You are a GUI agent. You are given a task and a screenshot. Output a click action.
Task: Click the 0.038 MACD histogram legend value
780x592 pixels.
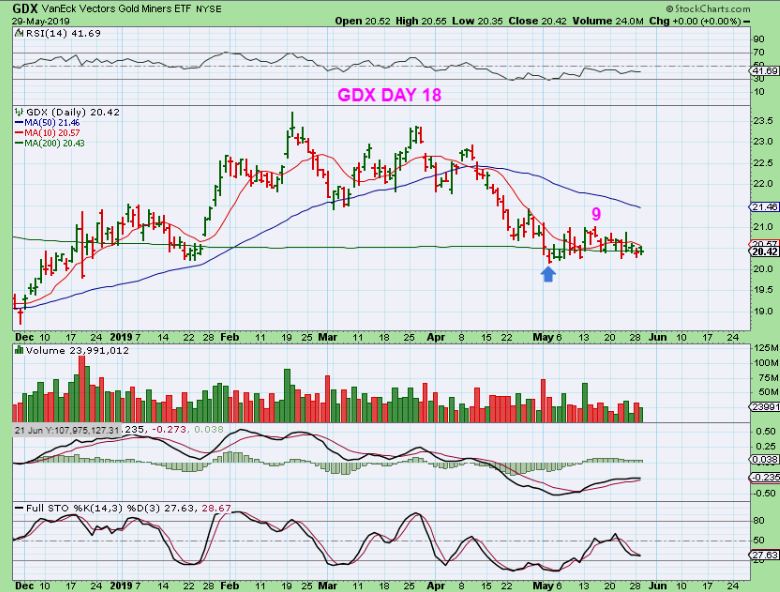click(x=208, y=429)
